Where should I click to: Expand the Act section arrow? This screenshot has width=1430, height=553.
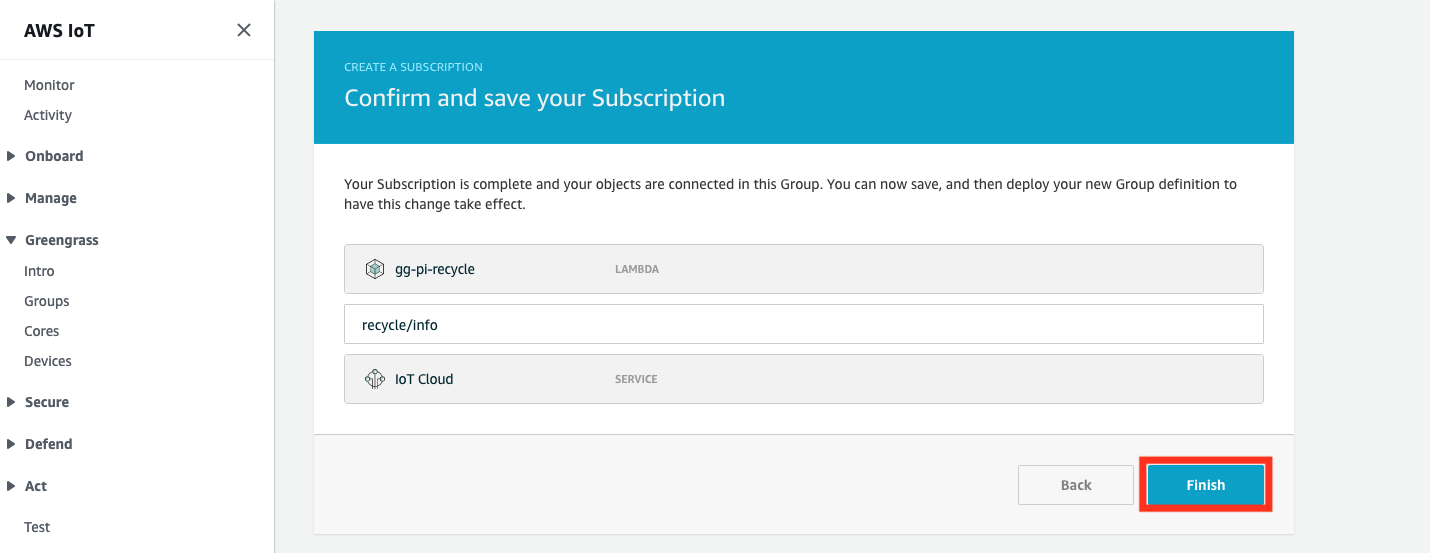click(11, 486)
